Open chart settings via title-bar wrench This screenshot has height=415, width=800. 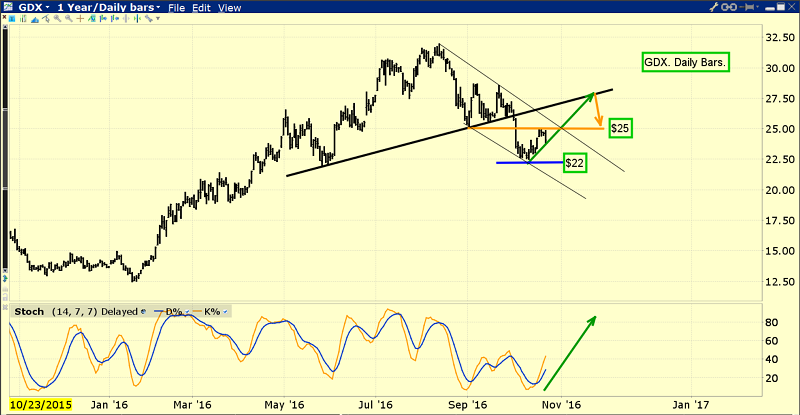click(714, 7)
